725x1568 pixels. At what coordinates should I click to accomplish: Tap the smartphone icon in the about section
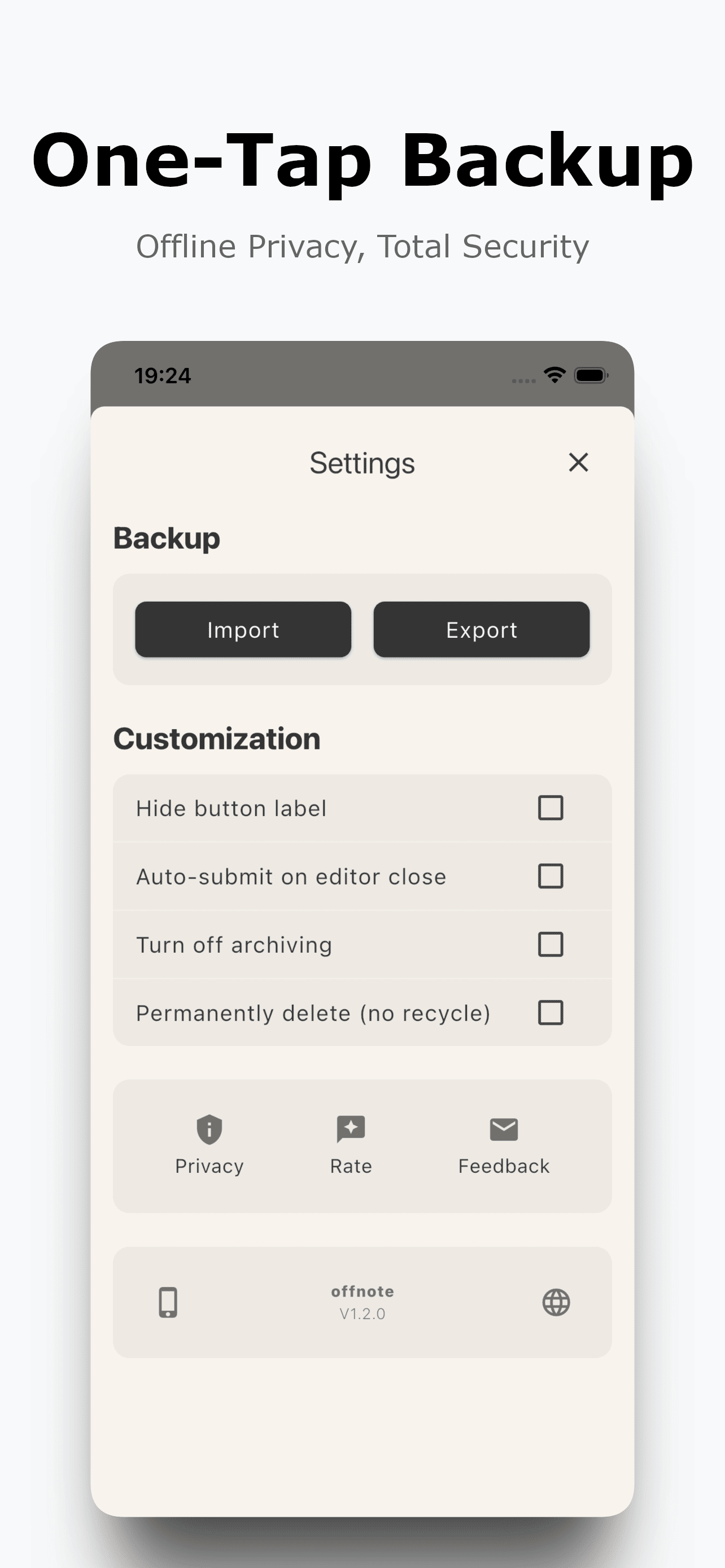tap(169, 1302)
